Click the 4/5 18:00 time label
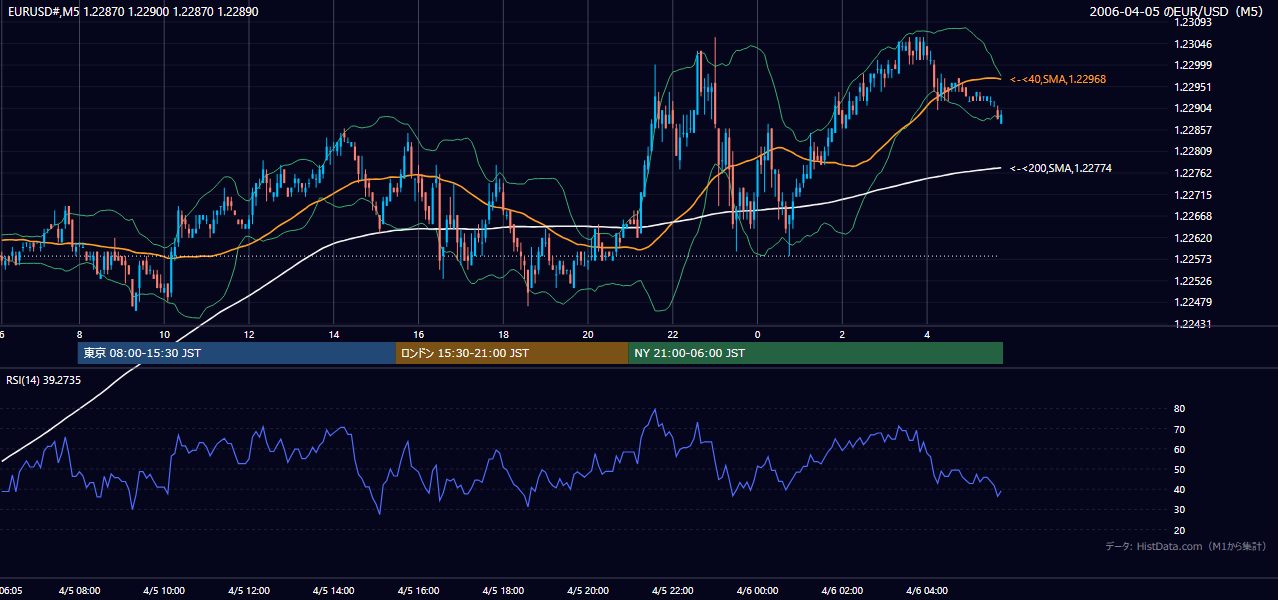Image resolution: width=1278 pixels, height=600 pixels. pyautogui.click(x=504, y=591)
